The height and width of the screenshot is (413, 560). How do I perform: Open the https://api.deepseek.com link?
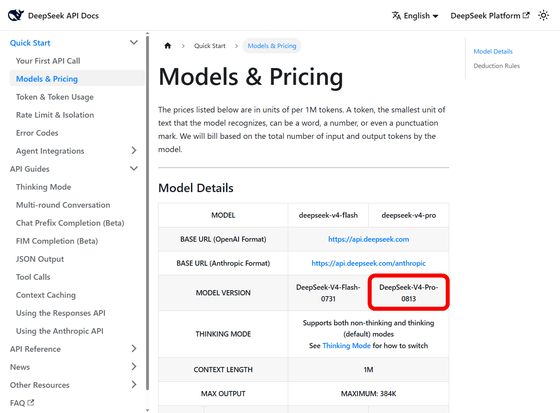tap(369, 239)
